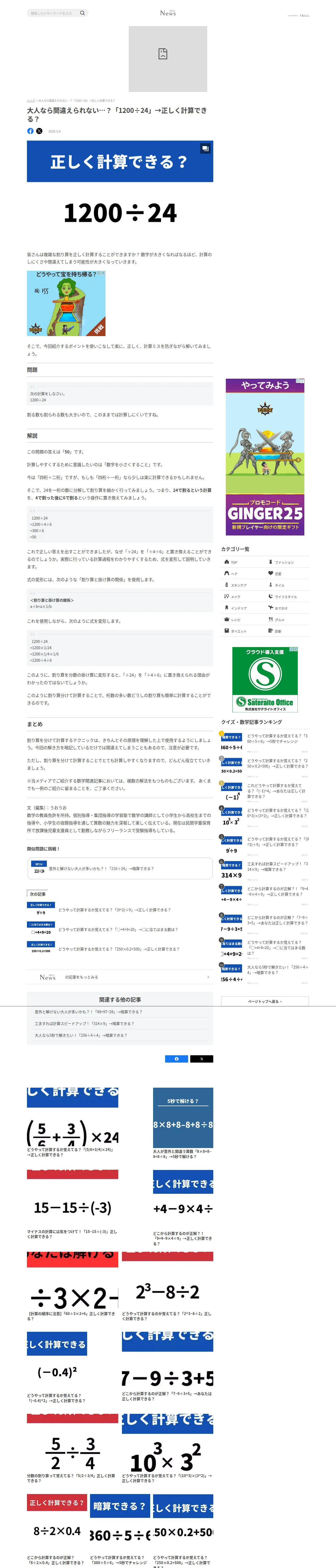336x1568 pixels.
Task: Open +4−9×4÷9 article card
Action: [183, 1208]
